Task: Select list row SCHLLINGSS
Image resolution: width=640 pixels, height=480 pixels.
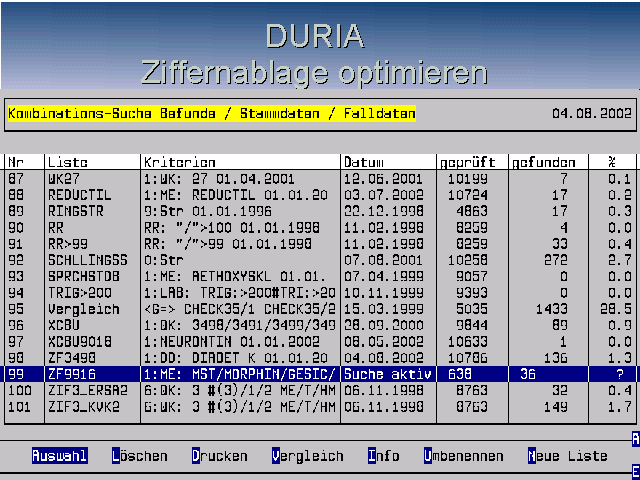Action: [x=320, y=260]
